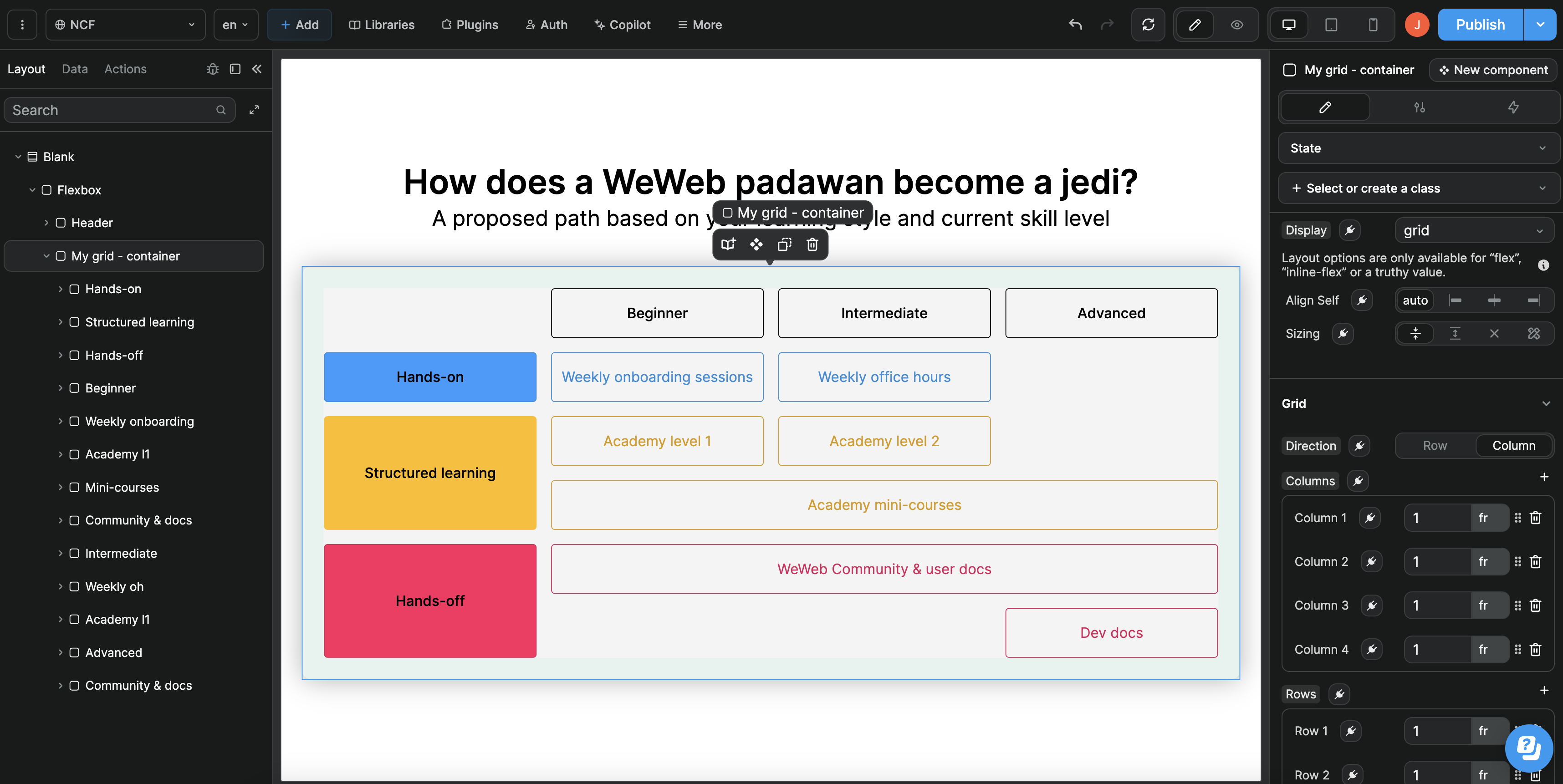Open the Plugins menu
The image size is (1563, 784).
tap(470, 25)
